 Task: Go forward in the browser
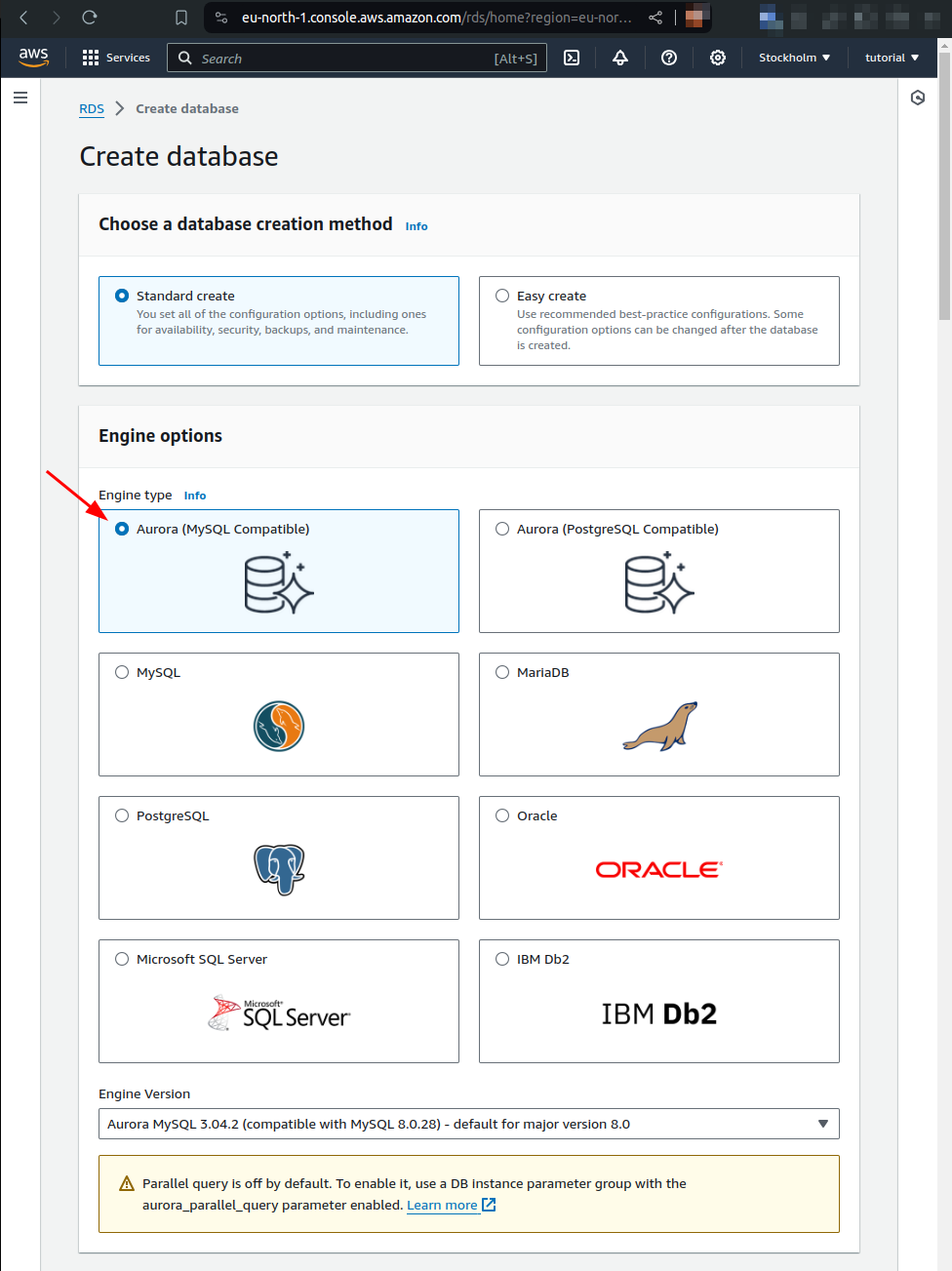(57, 18)
